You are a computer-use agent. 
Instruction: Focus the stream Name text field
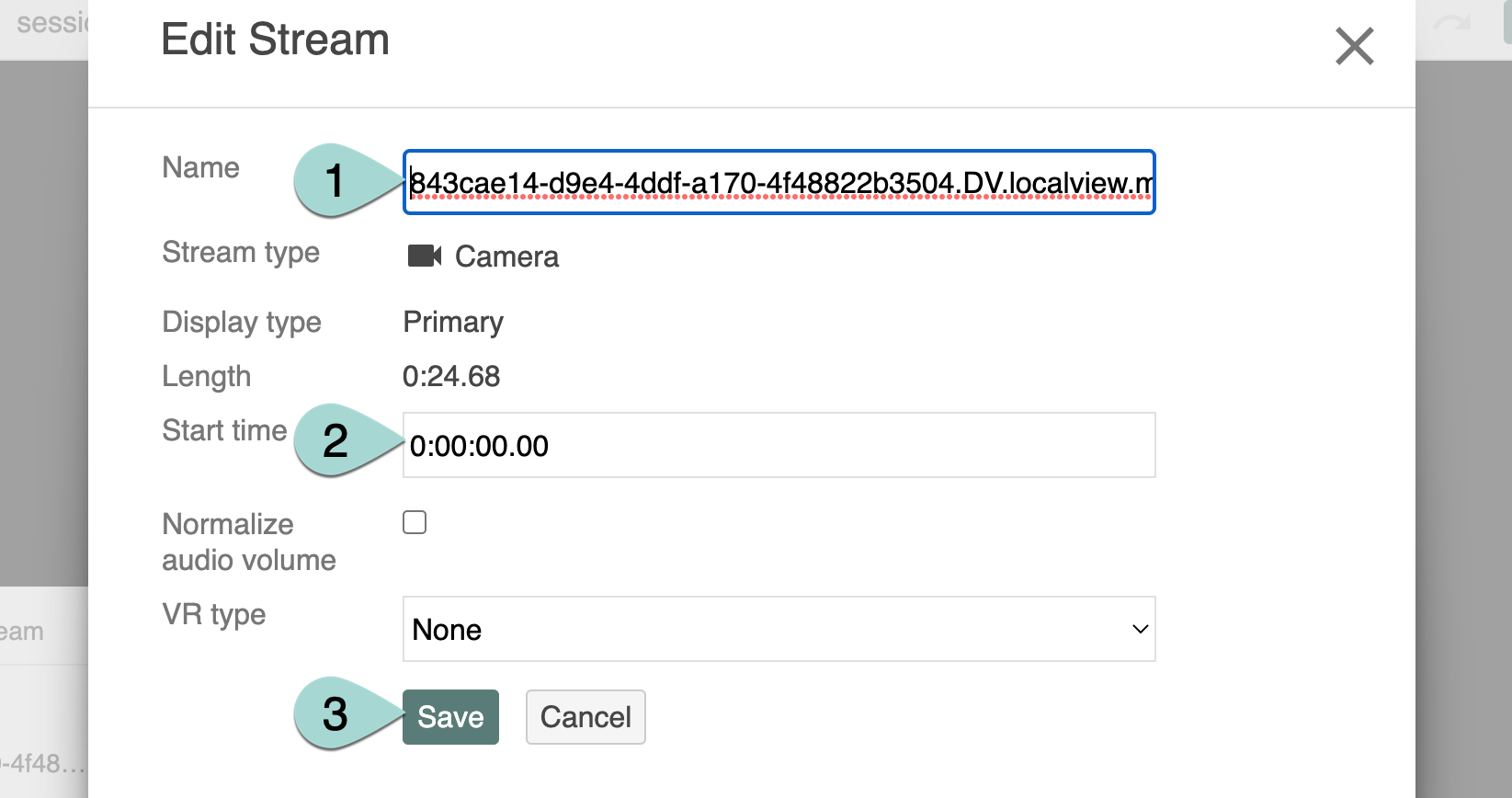pos(778,182)
